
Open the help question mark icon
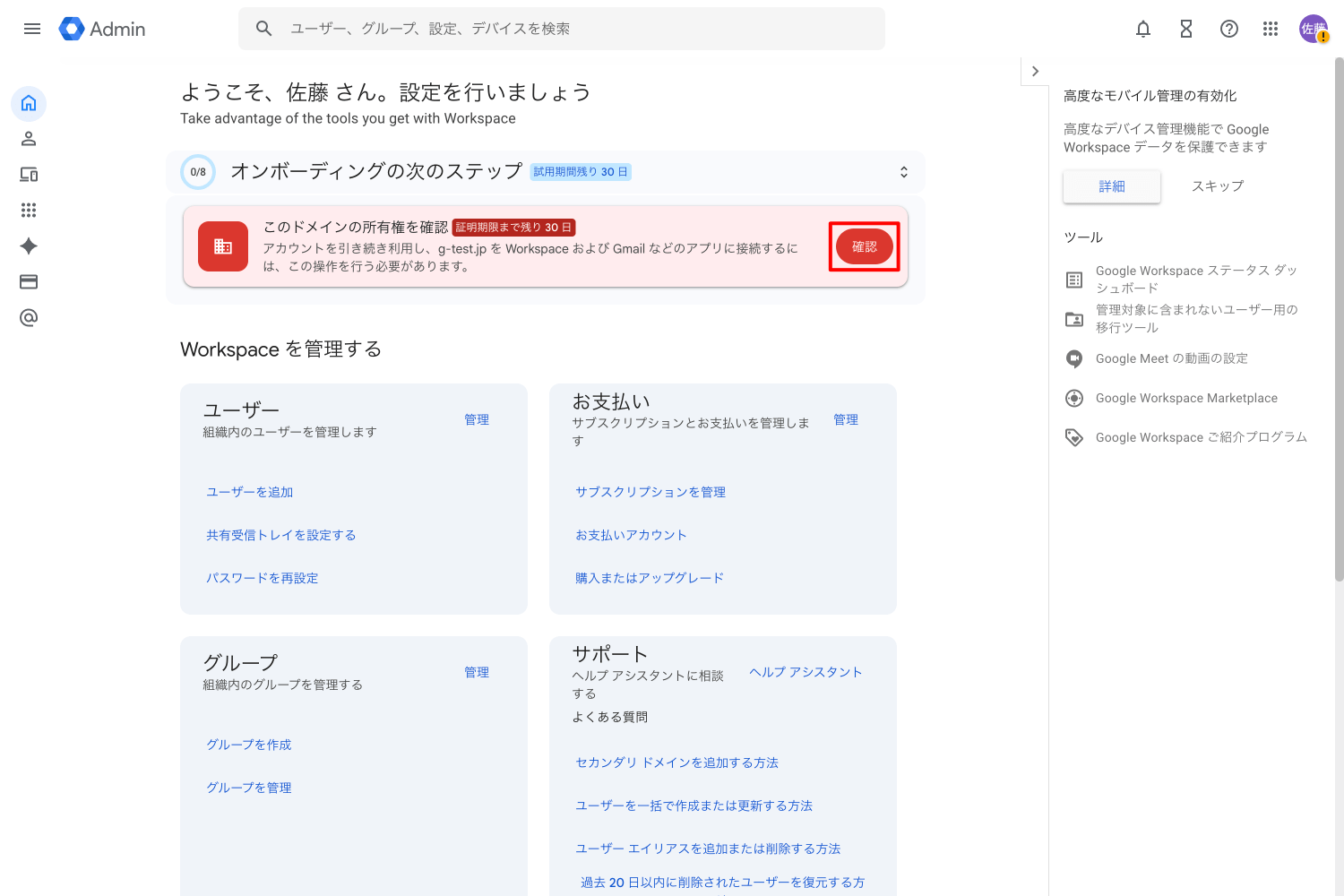tap(1229, 29)
